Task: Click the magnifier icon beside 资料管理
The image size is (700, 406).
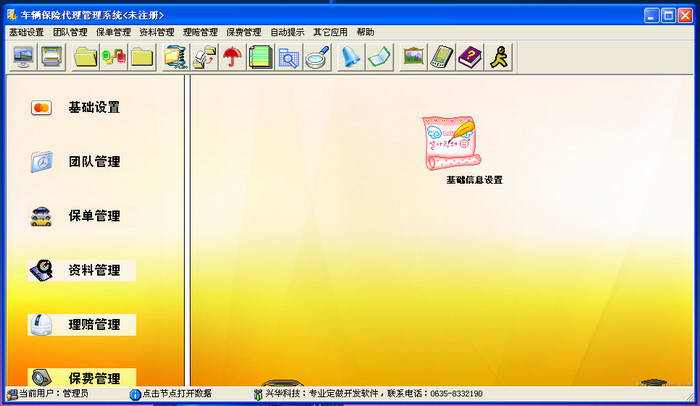Action: (x=42, y=270)
